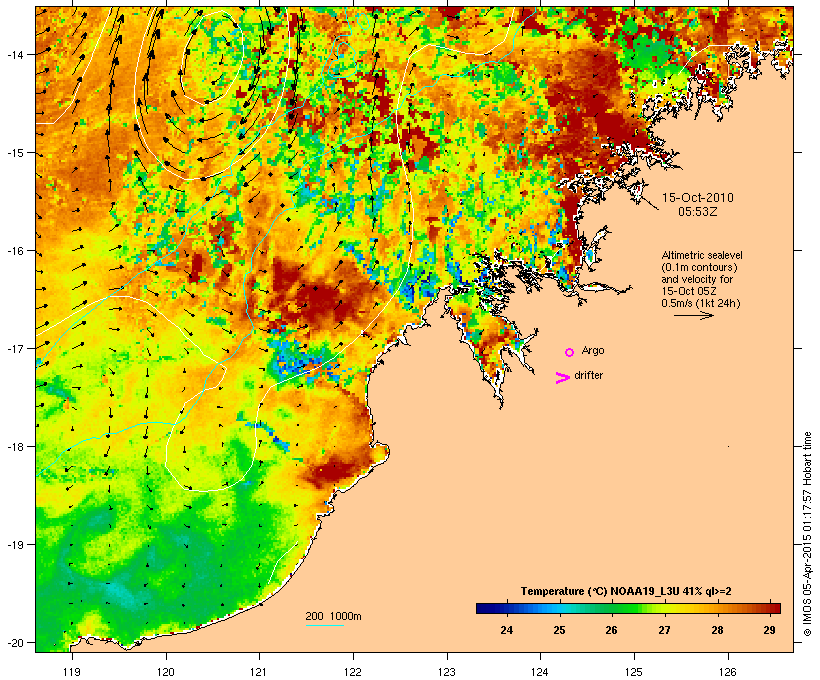
Task: Click the temperature color bar legend
Action: pyautogui.click(x=628, y=608)
